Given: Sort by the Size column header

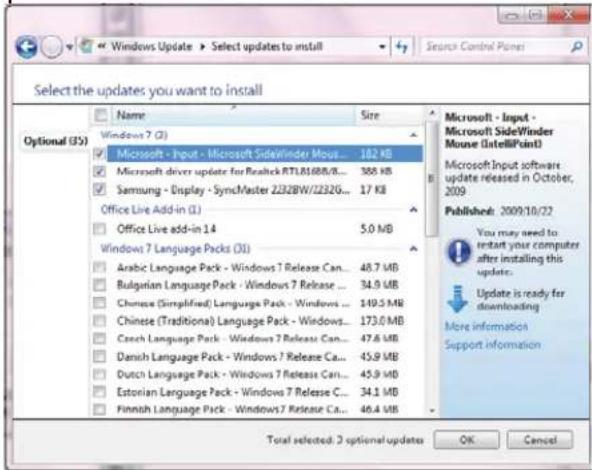Looking at the screenshot, I should click(x=389, y=115).
